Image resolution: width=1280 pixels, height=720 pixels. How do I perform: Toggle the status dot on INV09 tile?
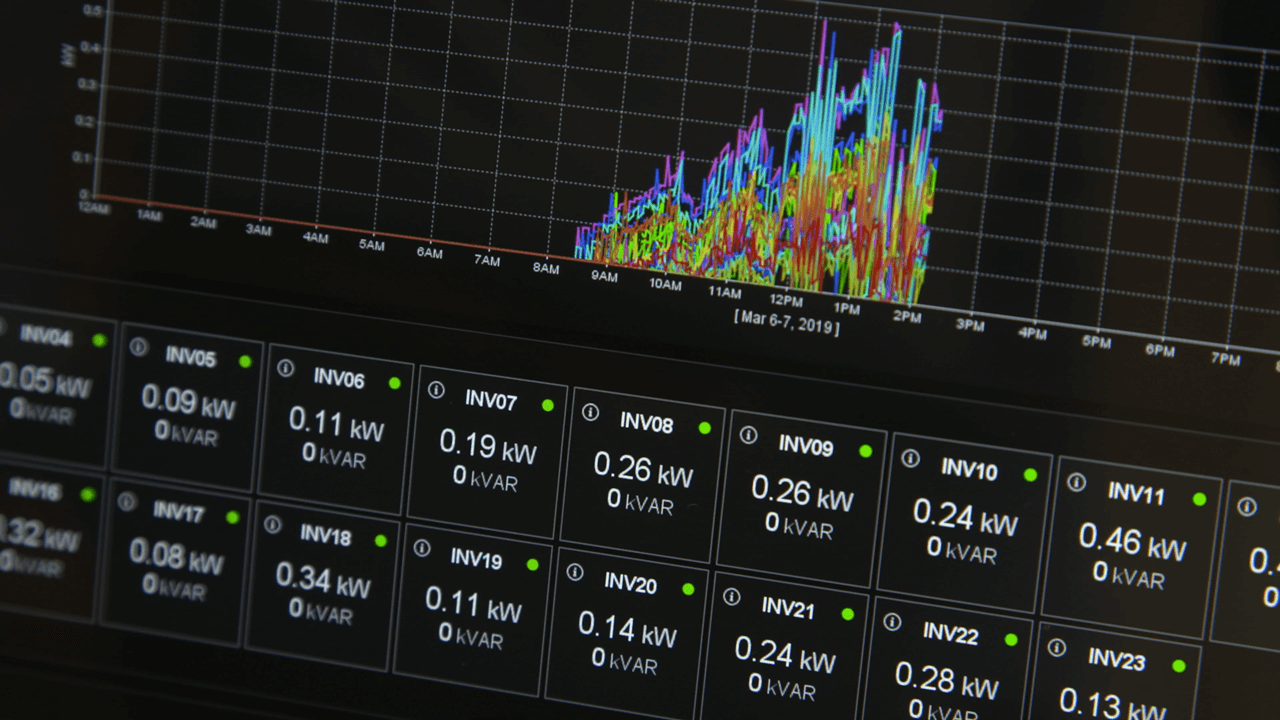[x=865, y=449]
